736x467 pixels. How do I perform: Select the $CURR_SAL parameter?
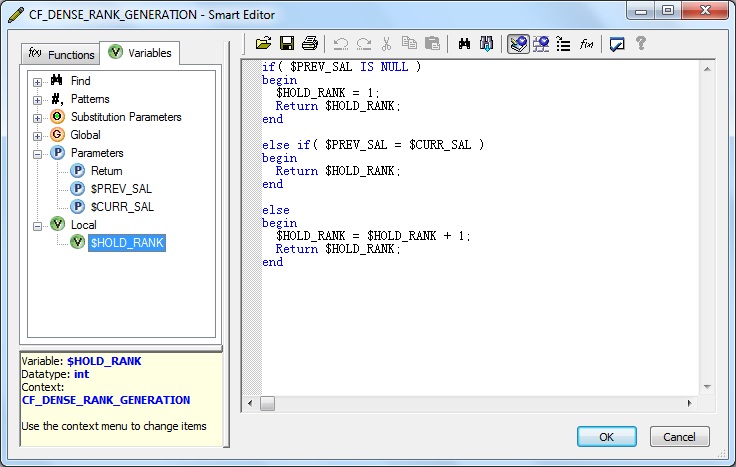(x=122, y=207)
